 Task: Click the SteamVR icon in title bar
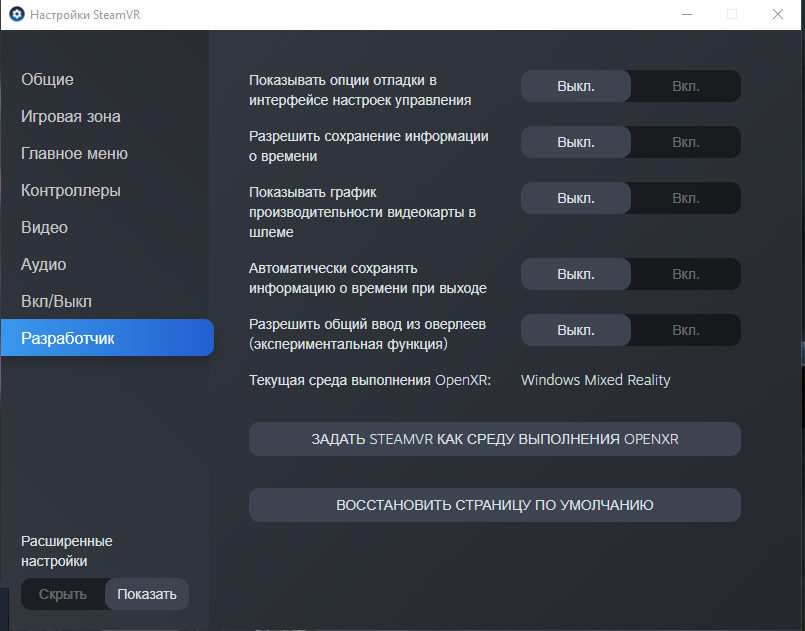(x=17, y=14)
